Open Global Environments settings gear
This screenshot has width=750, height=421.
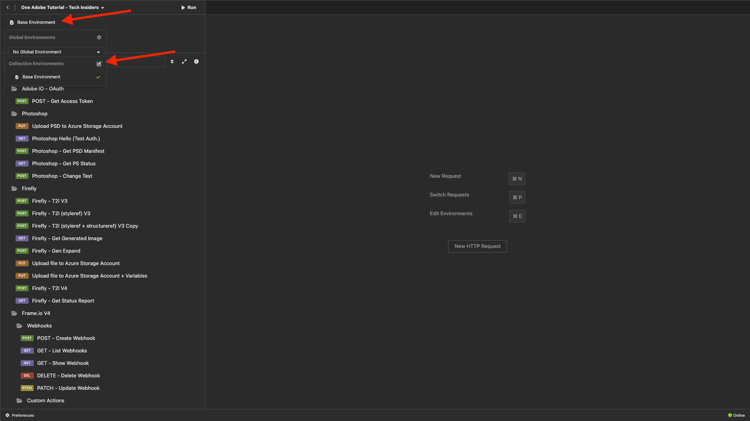pos(99,37)
